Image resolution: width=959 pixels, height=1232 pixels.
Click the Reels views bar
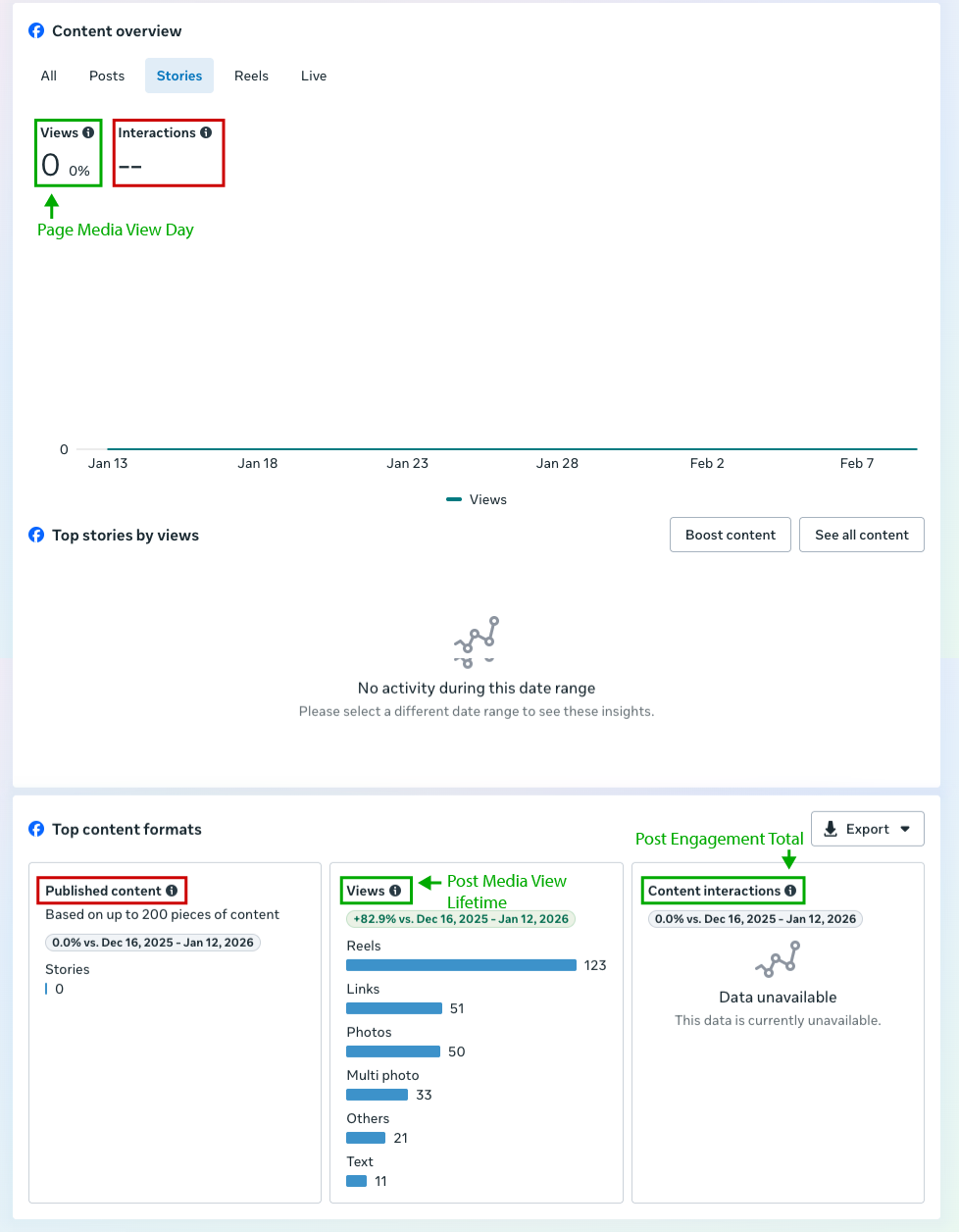(x=461, y=965)
